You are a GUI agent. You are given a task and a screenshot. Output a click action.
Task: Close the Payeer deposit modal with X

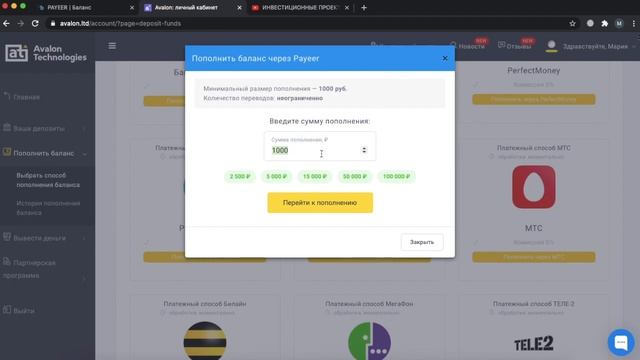[445, 58]
